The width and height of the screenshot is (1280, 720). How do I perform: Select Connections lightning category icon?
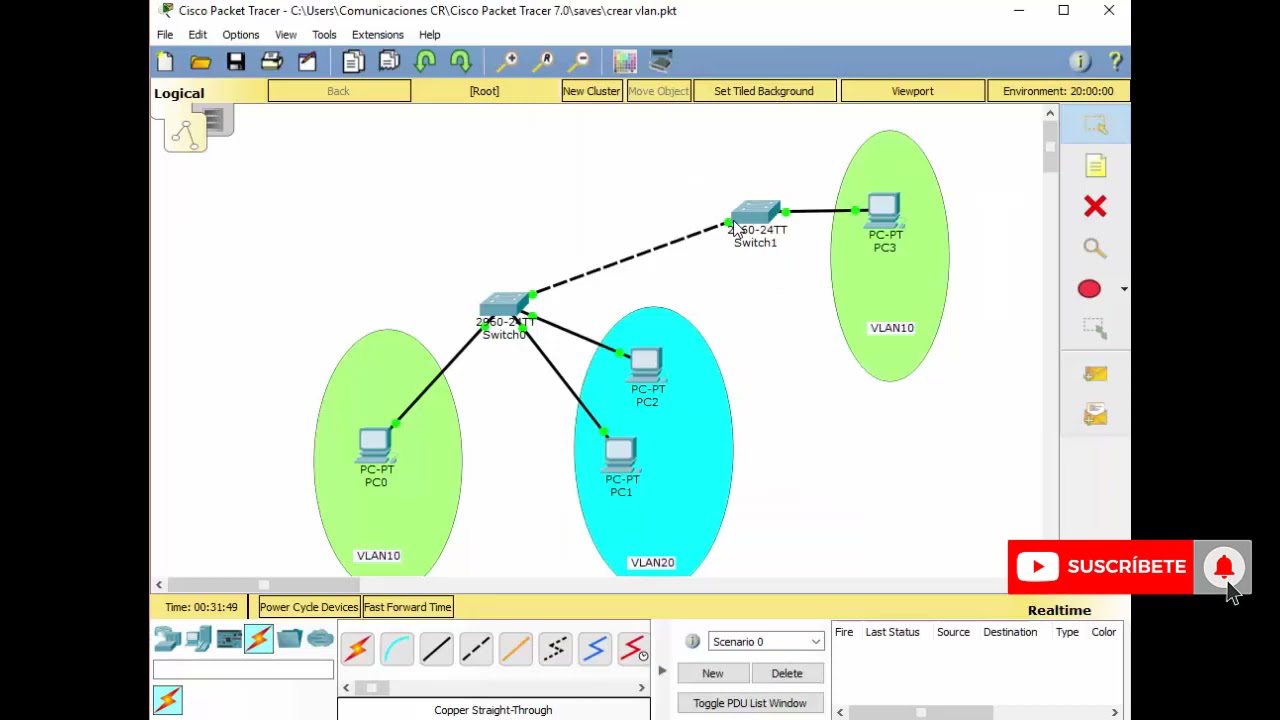pyautogui.click(x=259, y=638)
